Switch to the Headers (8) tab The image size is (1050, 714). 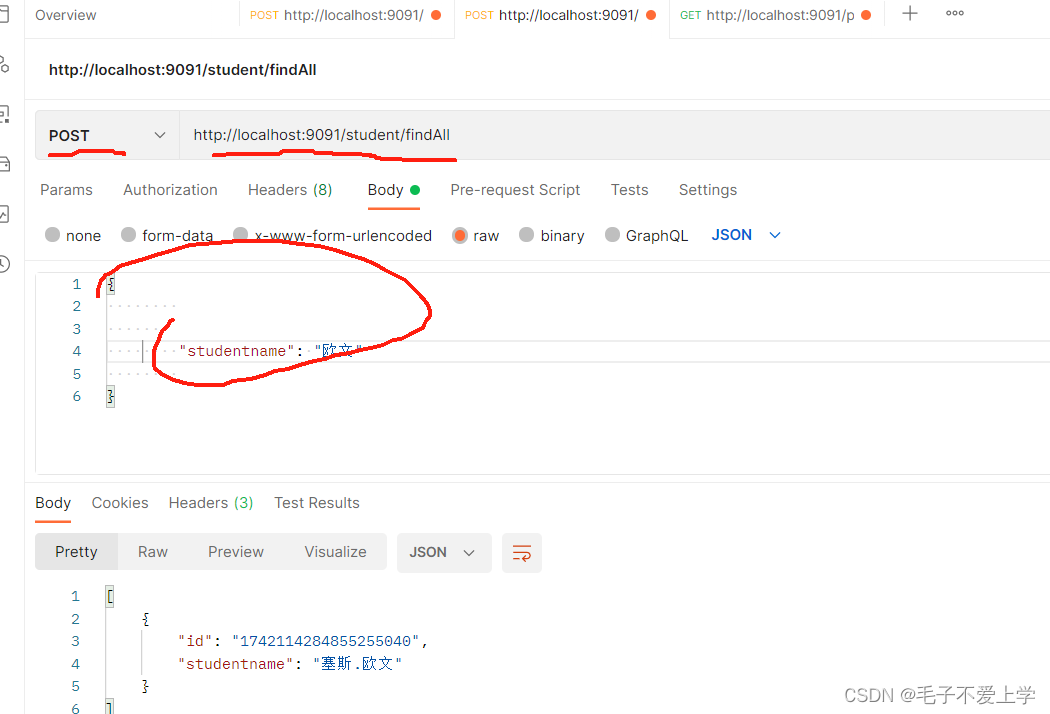pos(289,189)
